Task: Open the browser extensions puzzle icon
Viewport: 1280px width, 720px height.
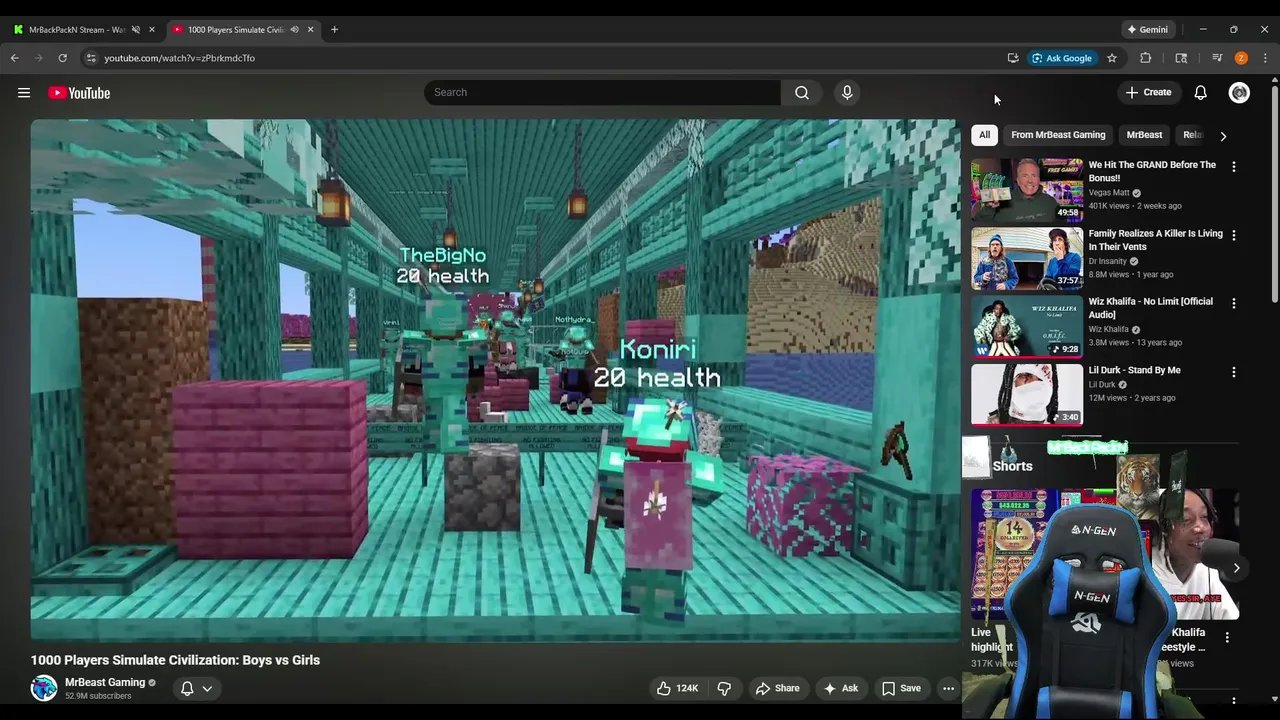Action: [1146, 58]
